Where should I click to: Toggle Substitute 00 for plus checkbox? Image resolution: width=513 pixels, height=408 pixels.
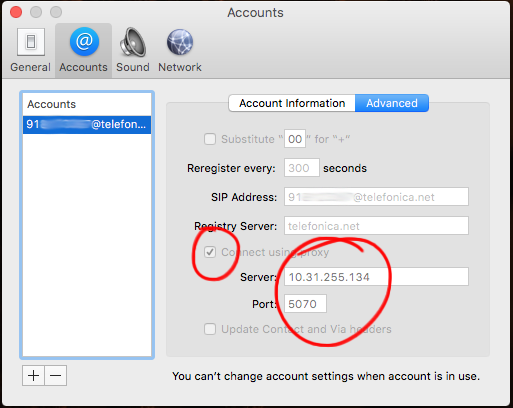[210, 139]
